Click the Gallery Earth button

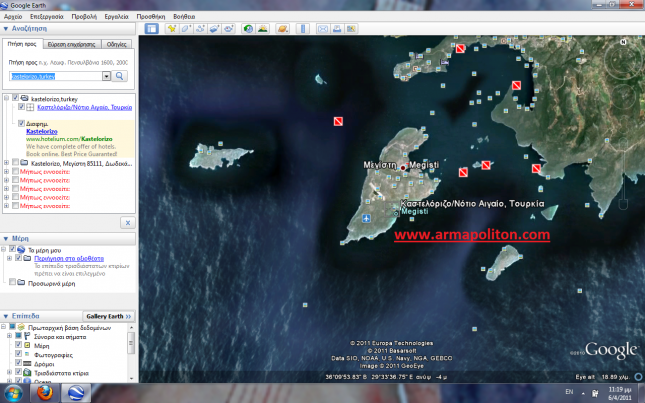click(109, 316)
